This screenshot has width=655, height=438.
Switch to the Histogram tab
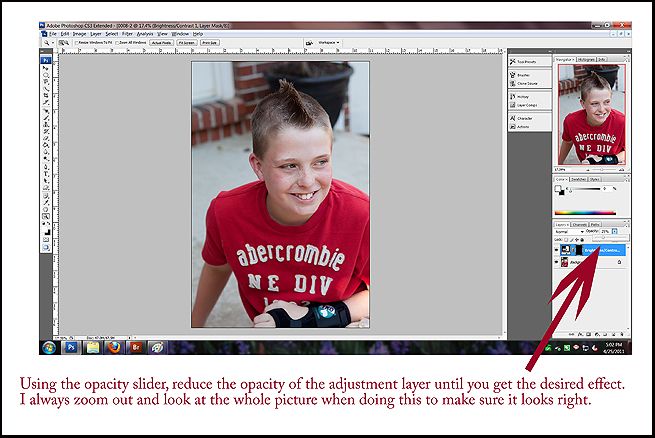click(586, 60)
